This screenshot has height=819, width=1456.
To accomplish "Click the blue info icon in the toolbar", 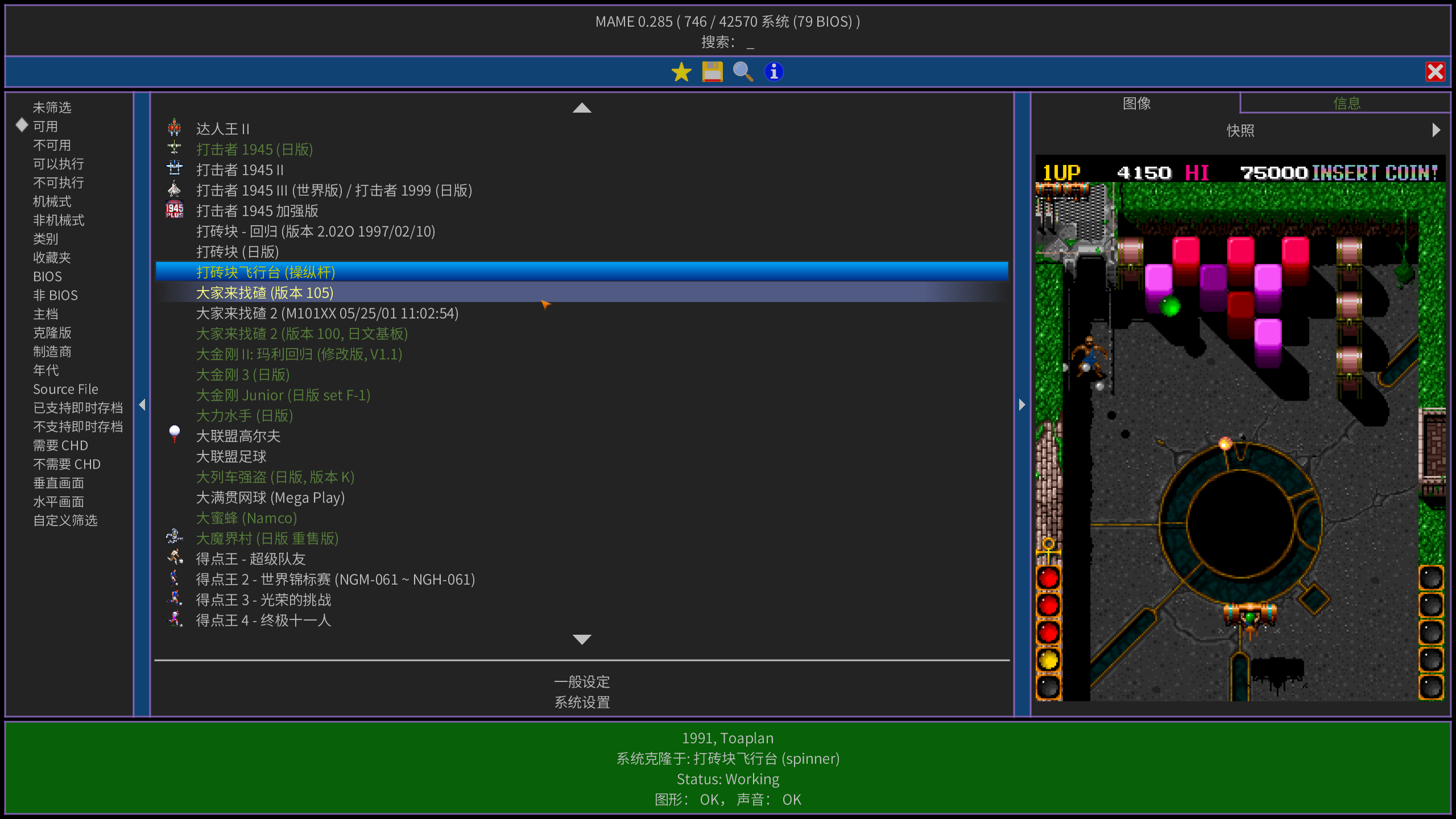I will pos(773,72).
